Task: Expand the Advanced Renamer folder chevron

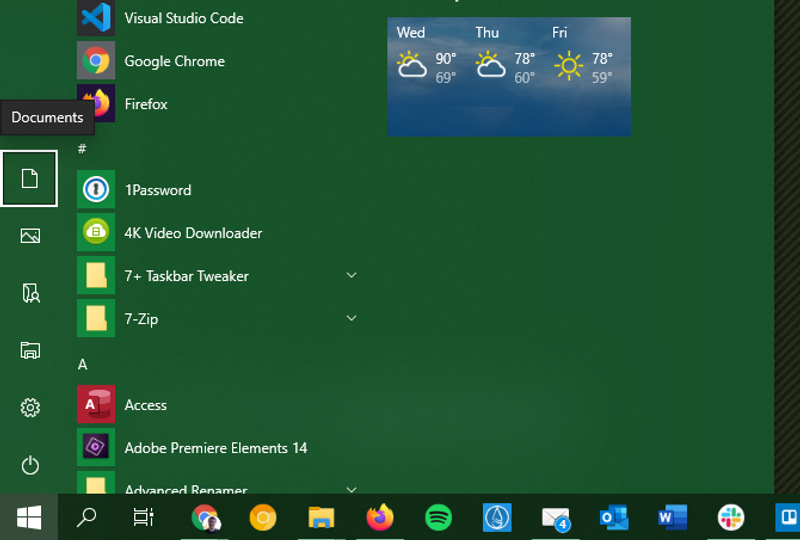Action: pos(351,489)
